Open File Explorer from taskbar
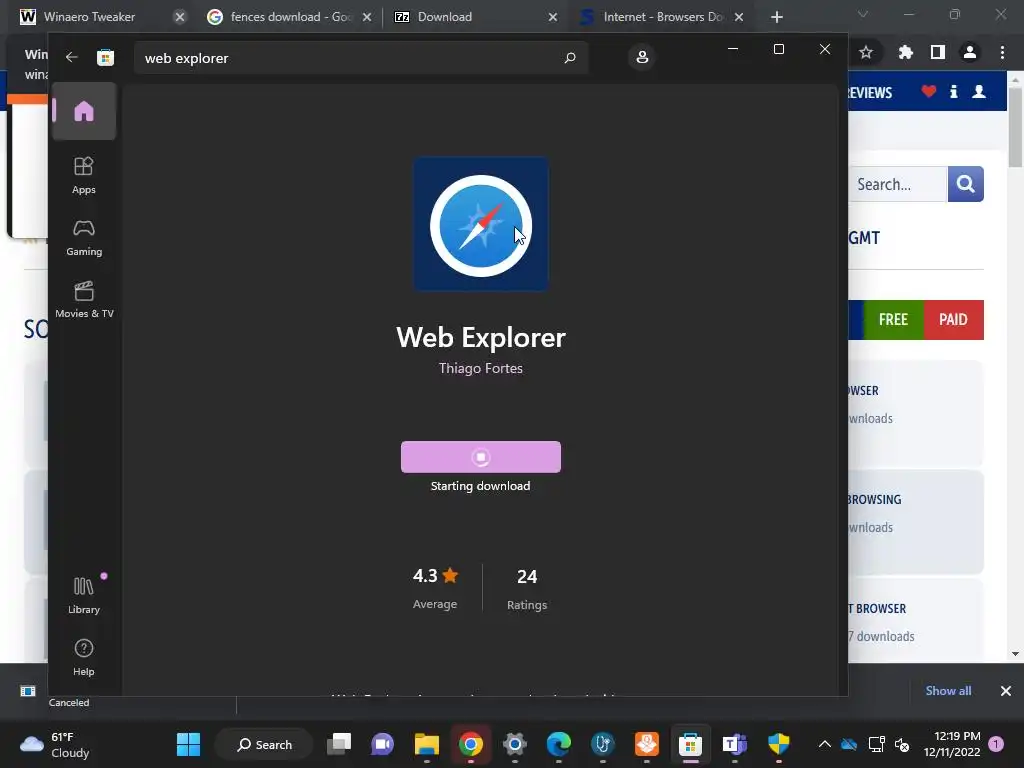This screenshot has height=768, width=1024. [426, 744]
